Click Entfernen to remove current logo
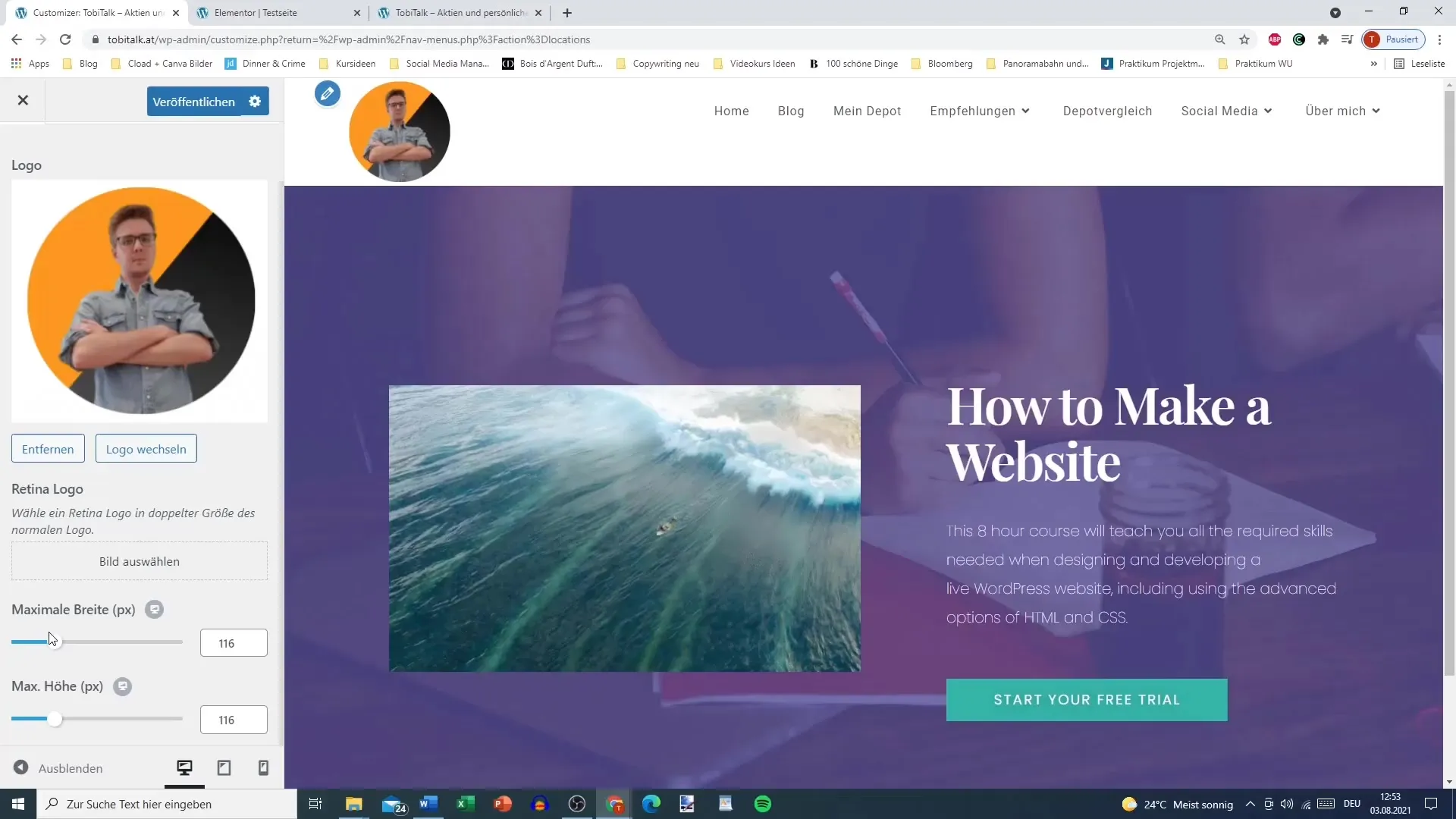The height and width of the screenshot is (819, 1456). tap(48, 449)
